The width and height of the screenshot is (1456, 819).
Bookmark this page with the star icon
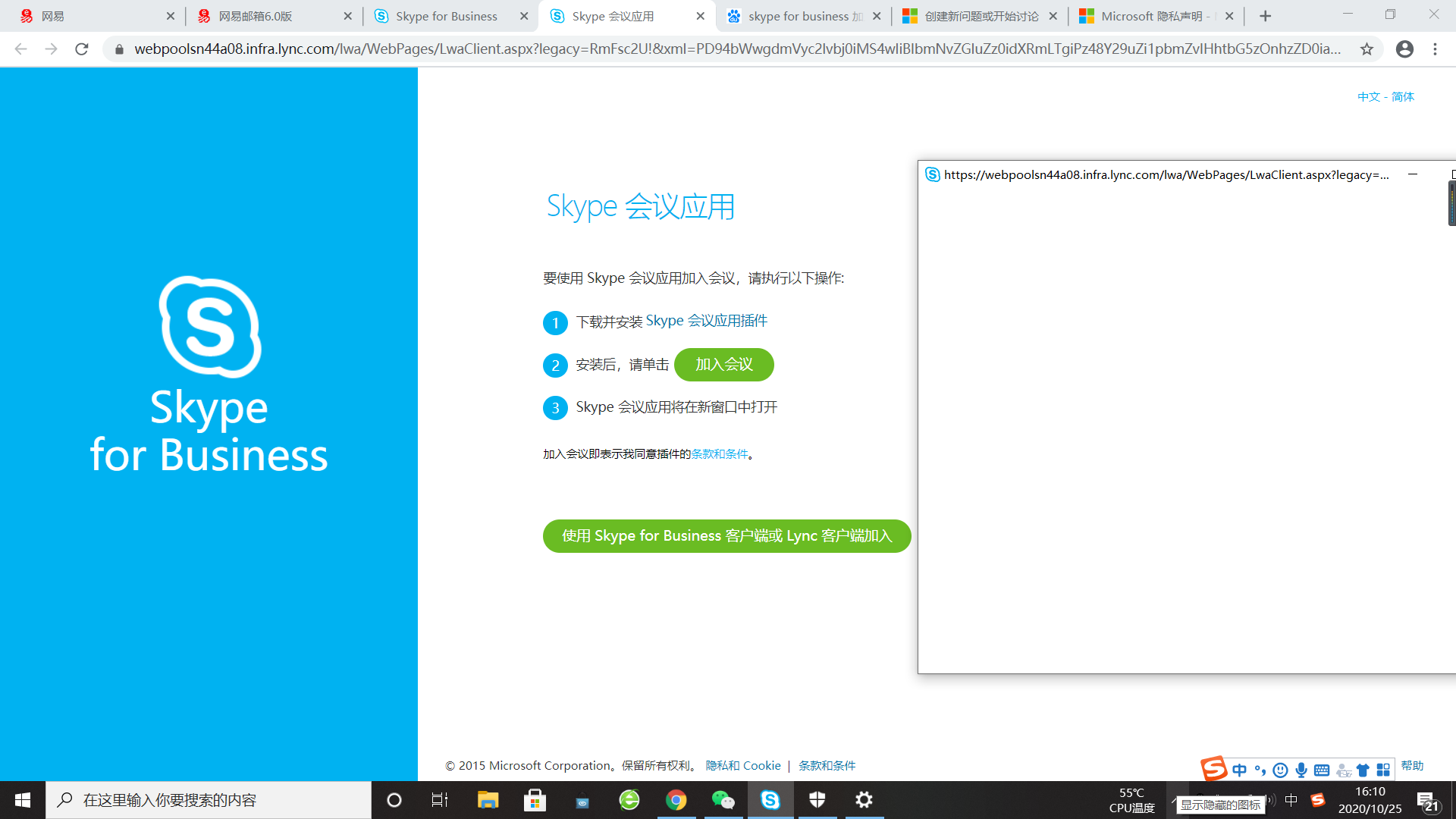tap(1367, 49)
